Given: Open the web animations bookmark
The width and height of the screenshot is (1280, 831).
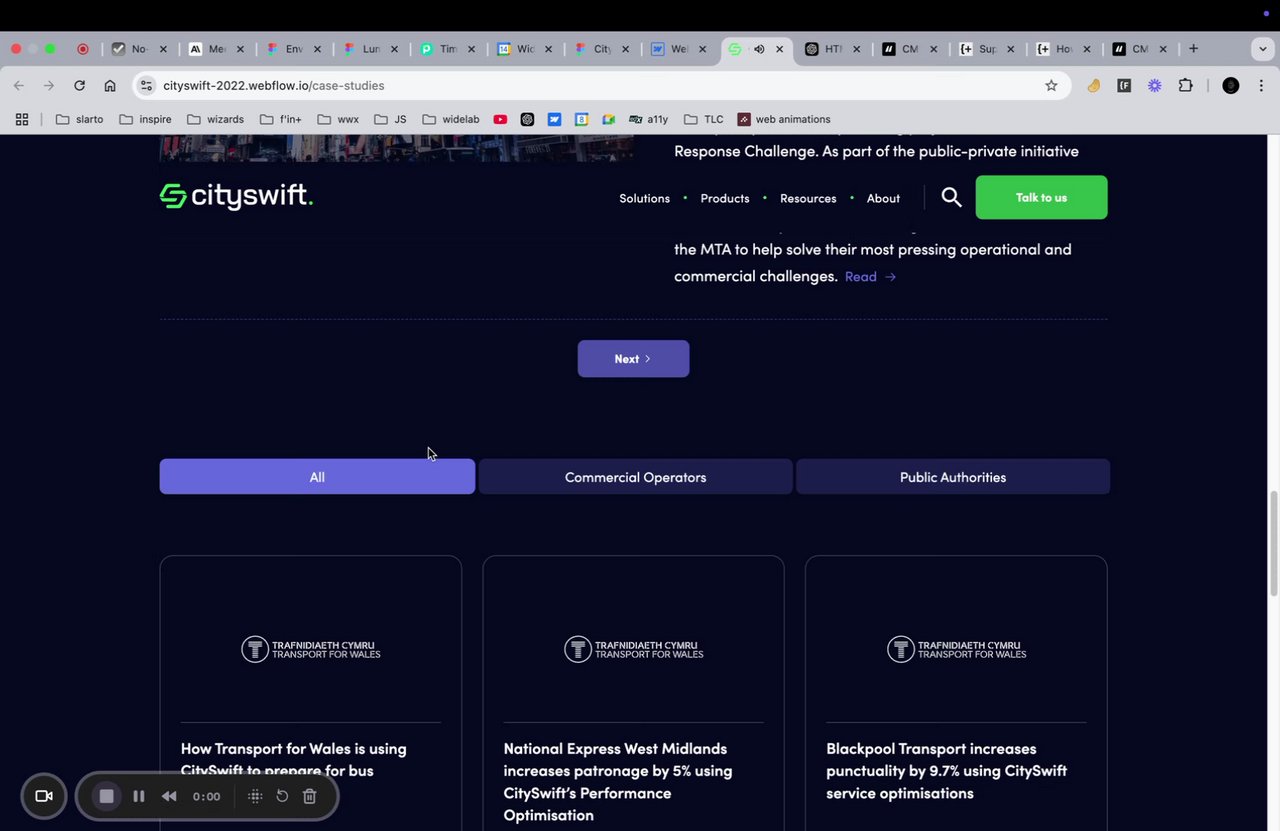Looking at the screenshot, I should point(784,119).
